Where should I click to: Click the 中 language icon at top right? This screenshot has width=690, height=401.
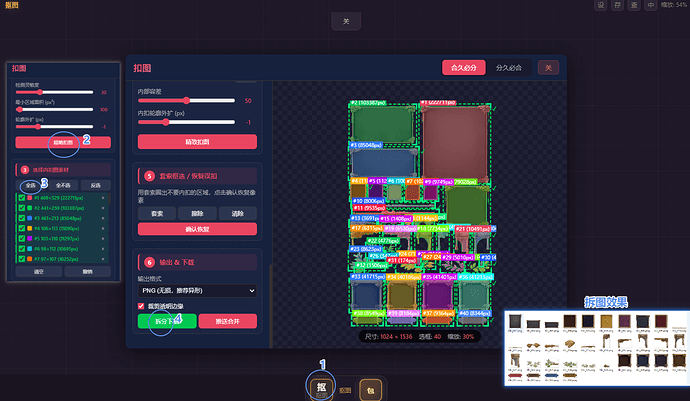[650, 5]
